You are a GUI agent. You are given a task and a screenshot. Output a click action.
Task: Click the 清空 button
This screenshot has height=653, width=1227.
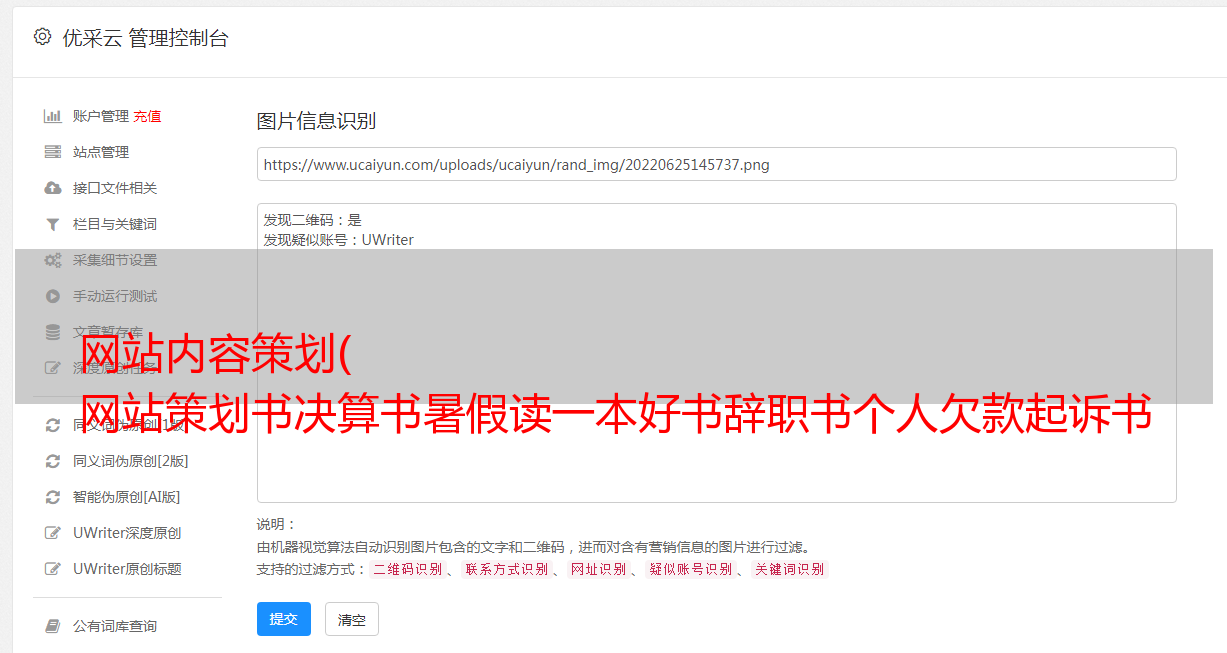352,619
